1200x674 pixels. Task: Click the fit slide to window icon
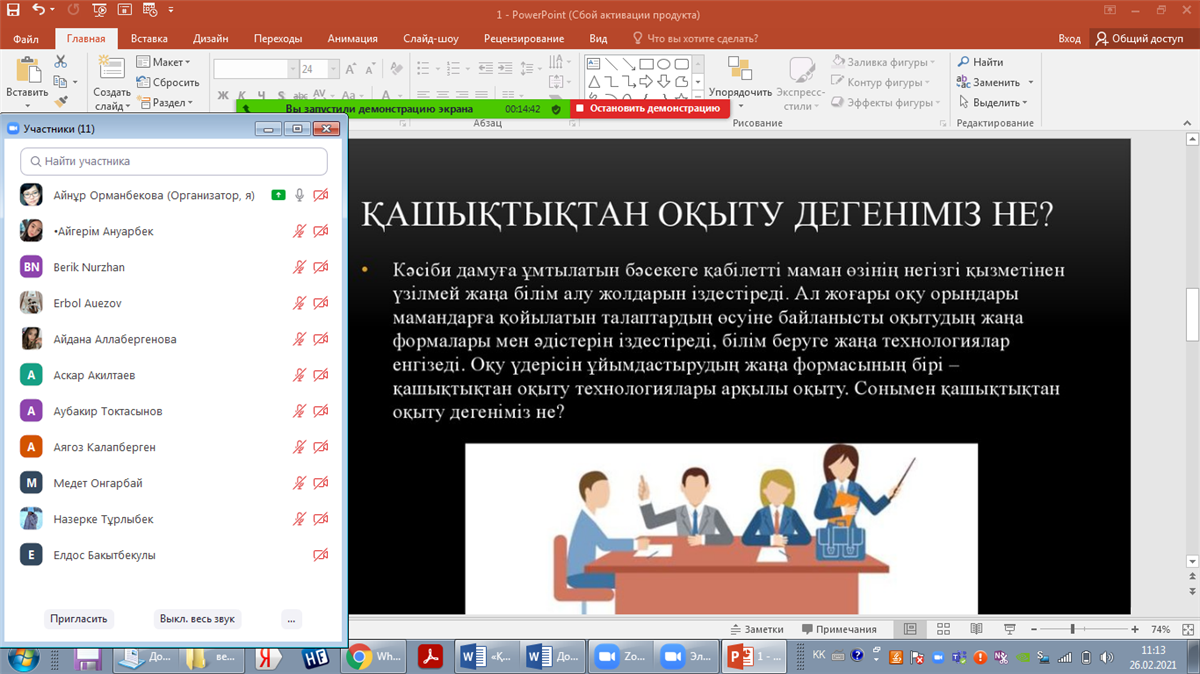point(1188,630)
